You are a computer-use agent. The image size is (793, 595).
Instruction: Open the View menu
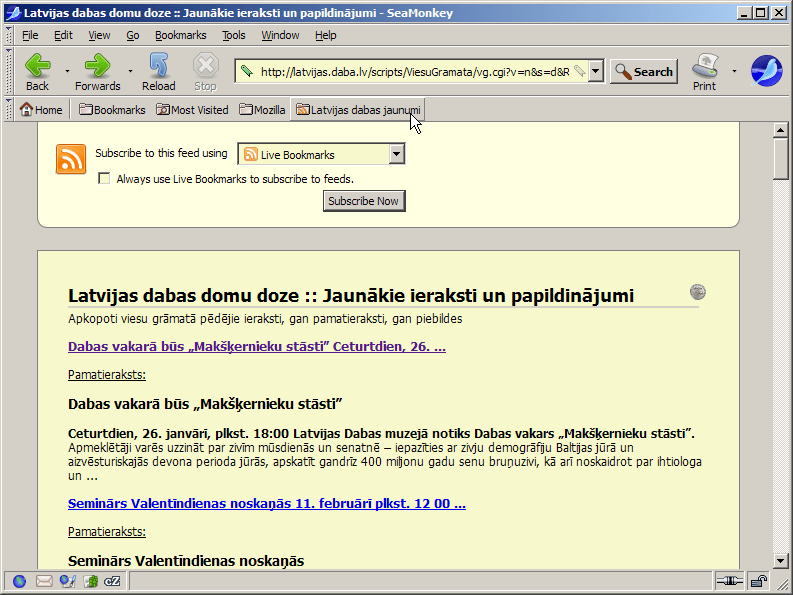99,35
